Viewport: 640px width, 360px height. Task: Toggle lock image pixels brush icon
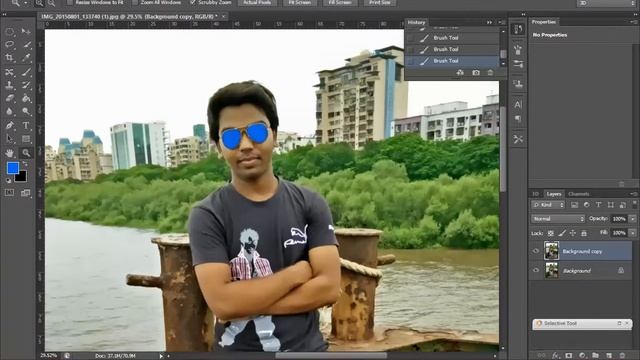pos(562,233)
